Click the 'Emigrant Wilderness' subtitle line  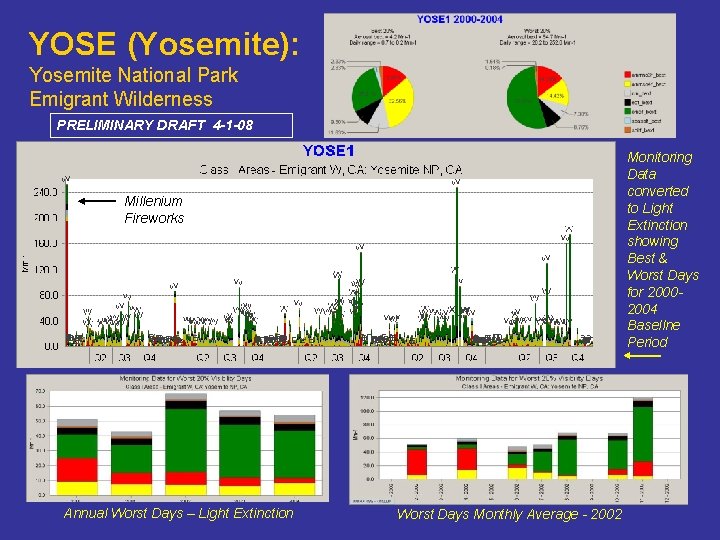click(x=121, y=99)
